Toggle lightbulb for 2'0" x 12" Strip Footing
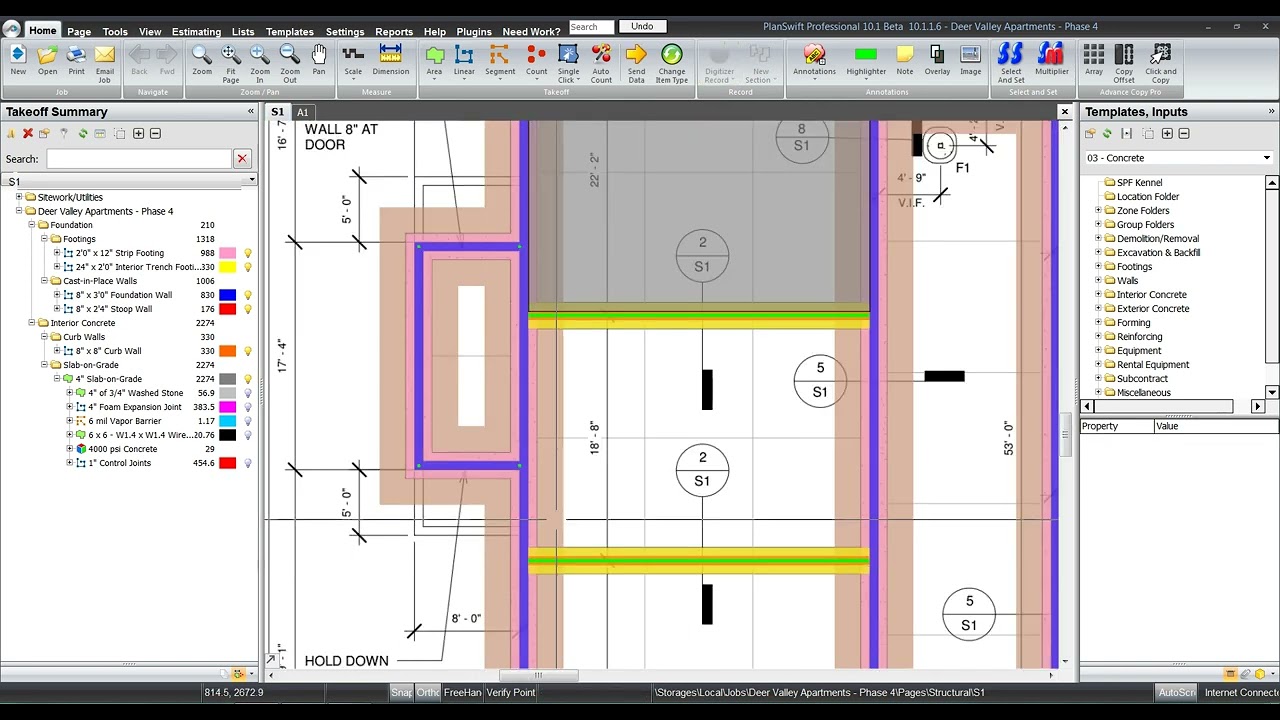The image size is (1280, 720). pyautogui.click(x=248, y=253)
